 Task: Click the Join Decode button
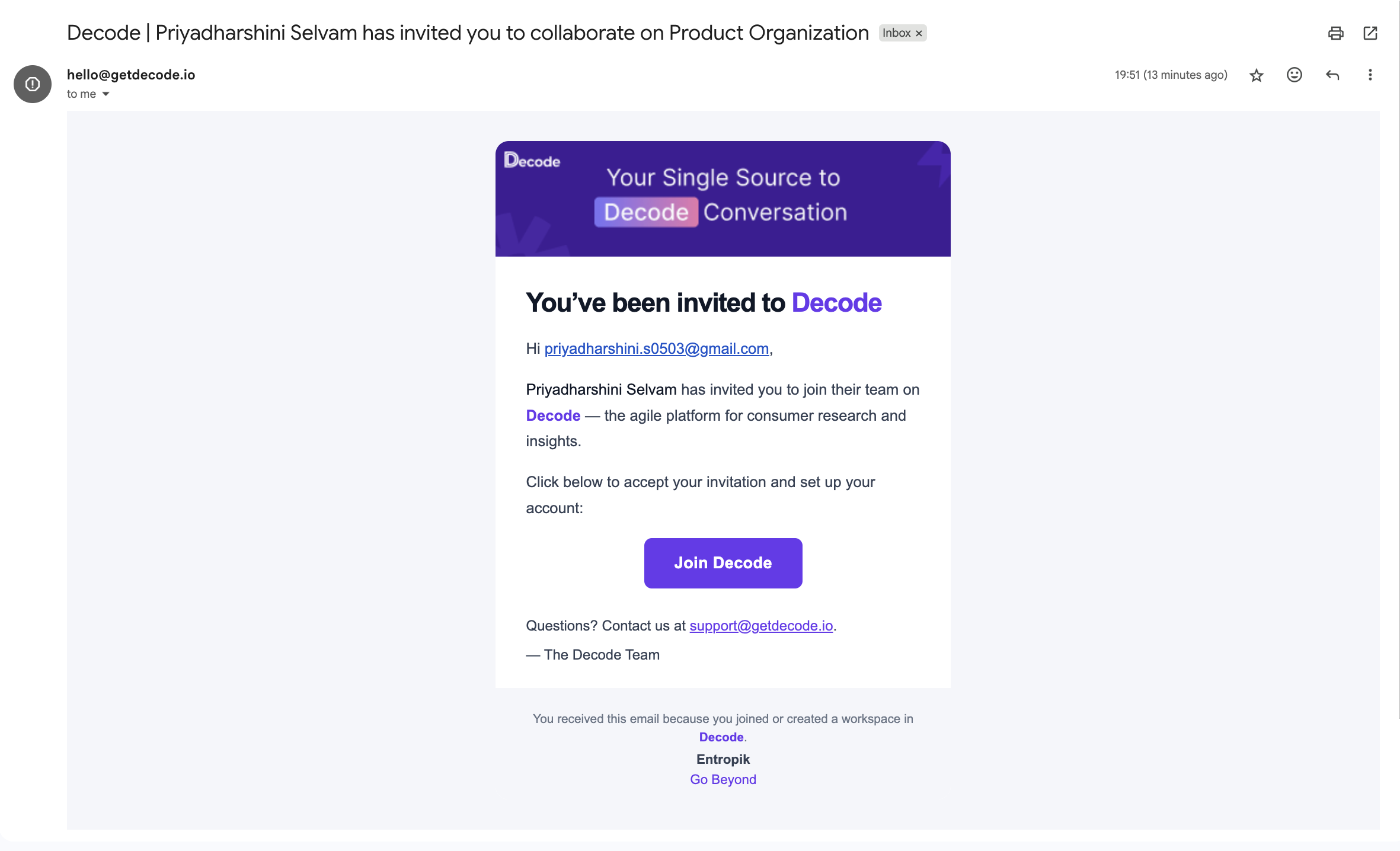(x=723, y=563)
